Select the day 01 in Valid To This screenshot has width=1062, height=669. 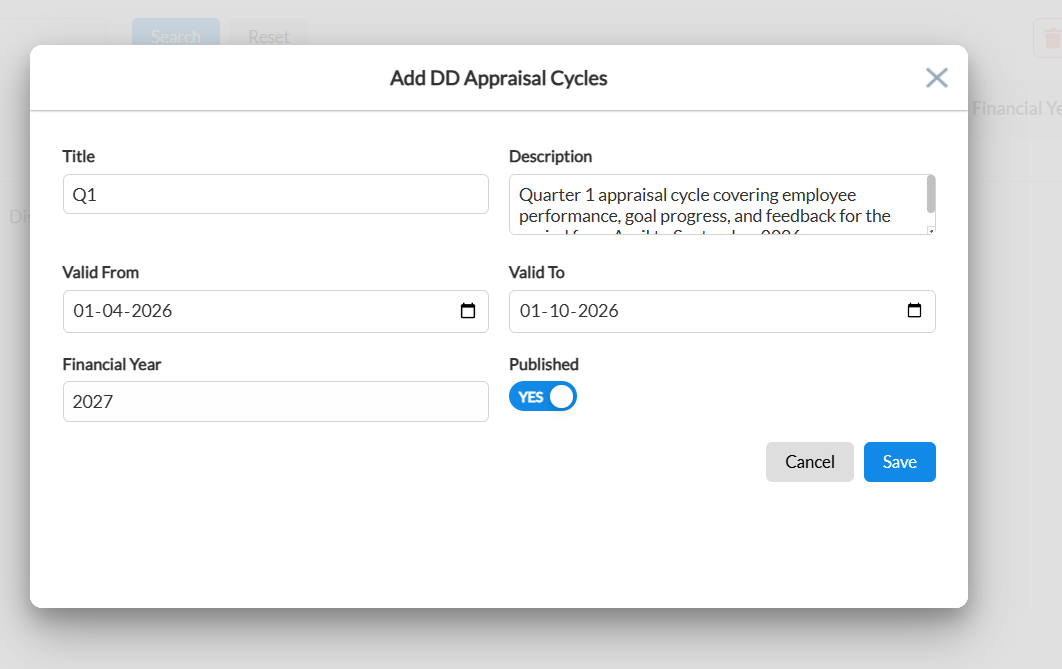530,311
